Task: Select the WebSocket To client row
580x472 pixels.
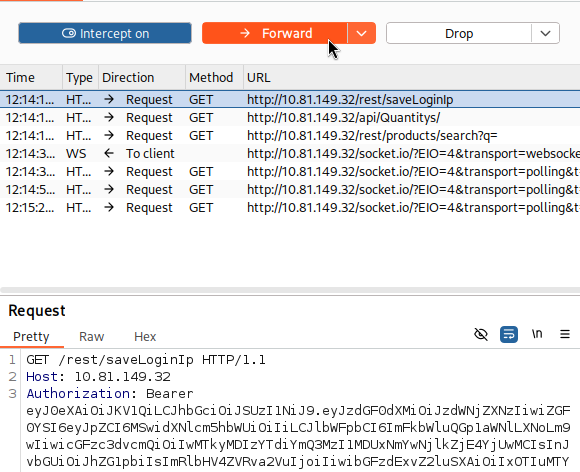Action: click(290, 154)
